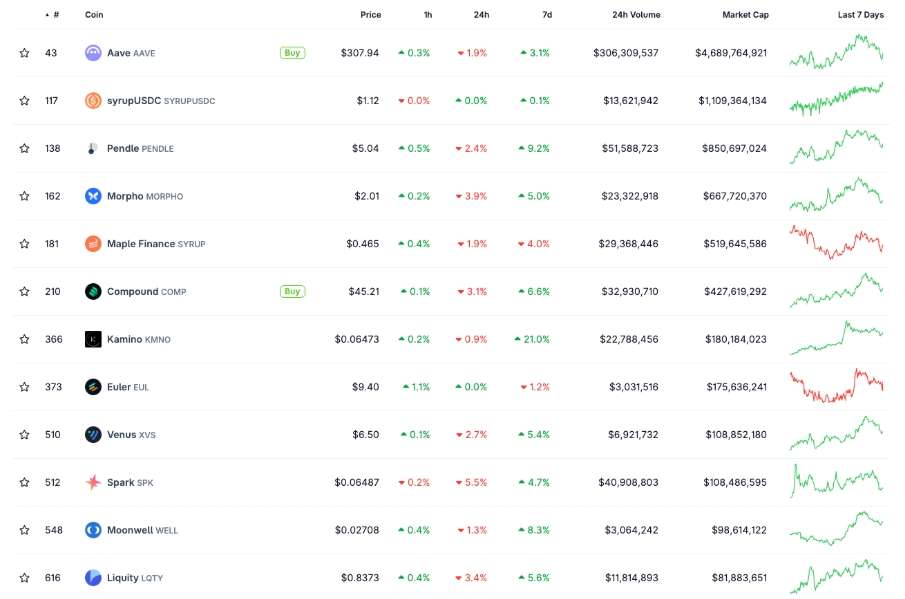The height and width of the screenshot is (599, 905).
Task: Switch sorting to the 7d column
Action: tap(542, 14)
